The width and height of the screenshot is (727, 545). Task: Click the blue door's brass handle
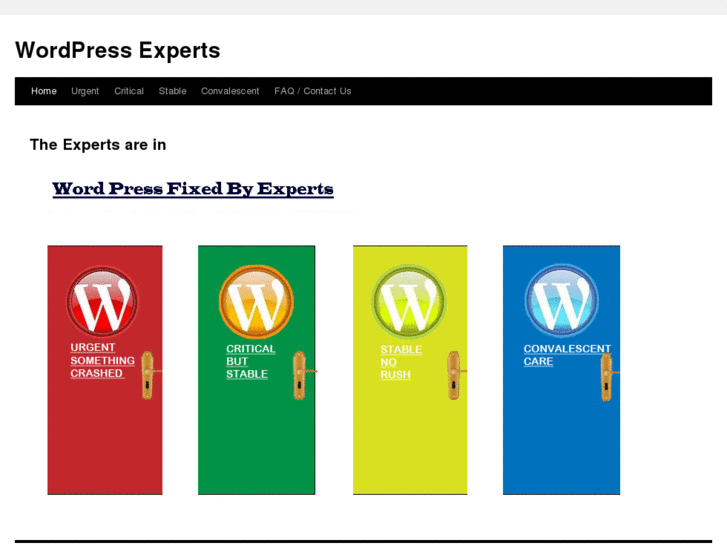coord(607,377)
